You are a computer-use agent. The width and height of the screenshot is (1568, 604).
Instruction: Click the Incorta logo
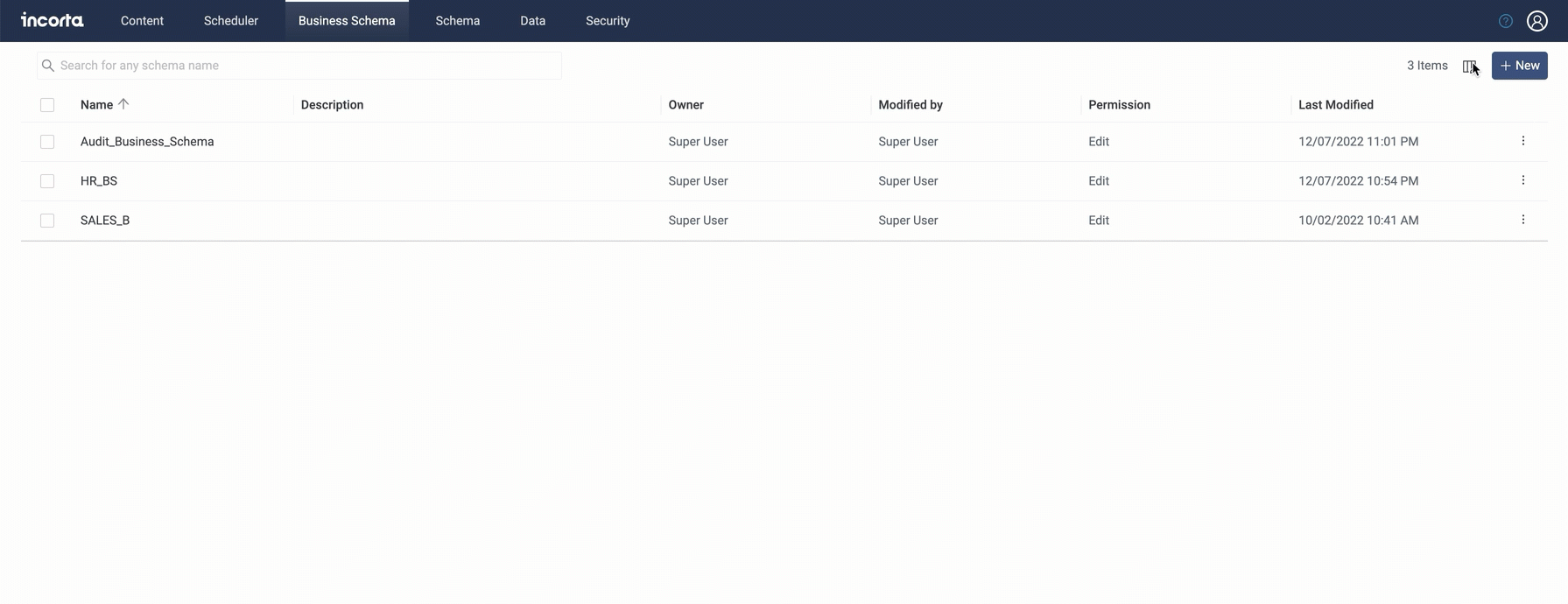point(53,20)
